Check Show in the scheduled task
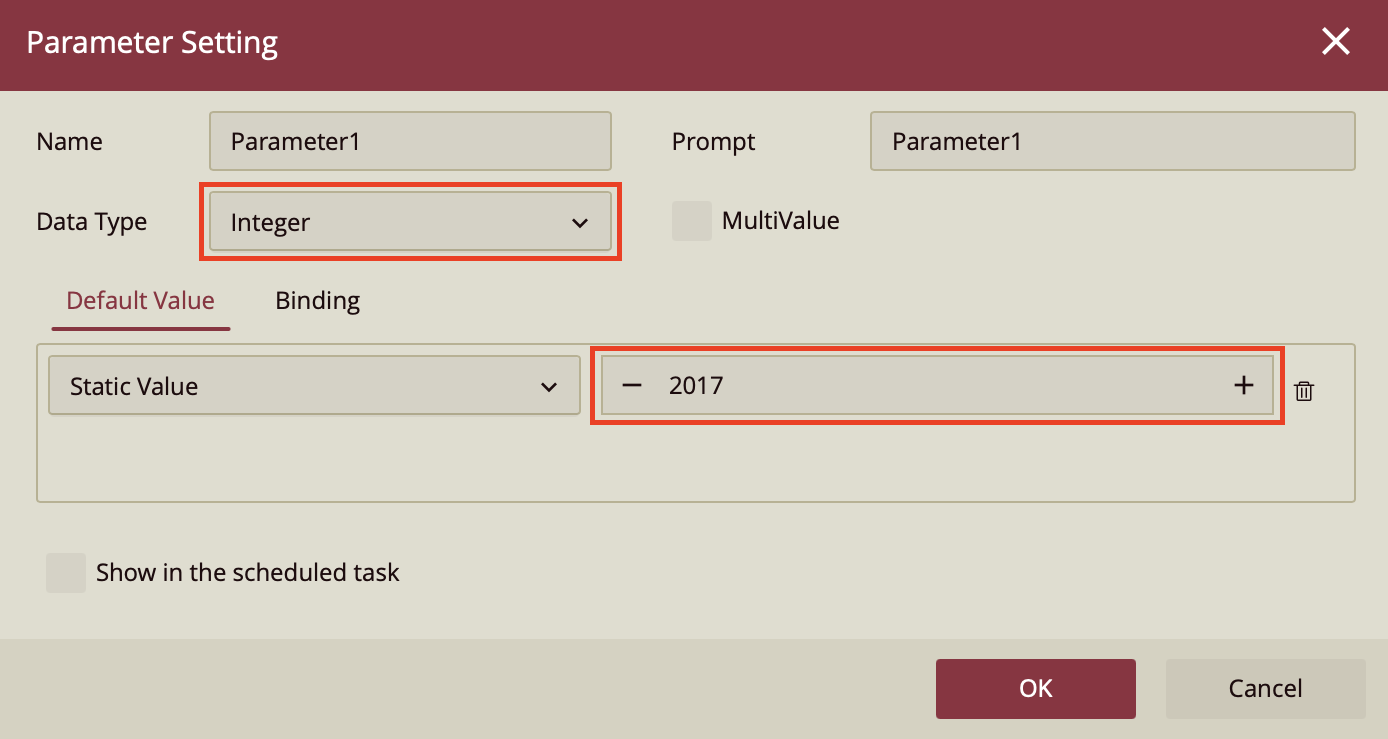The width and height of the screenshot is (1388, 739). coord(65,572)
